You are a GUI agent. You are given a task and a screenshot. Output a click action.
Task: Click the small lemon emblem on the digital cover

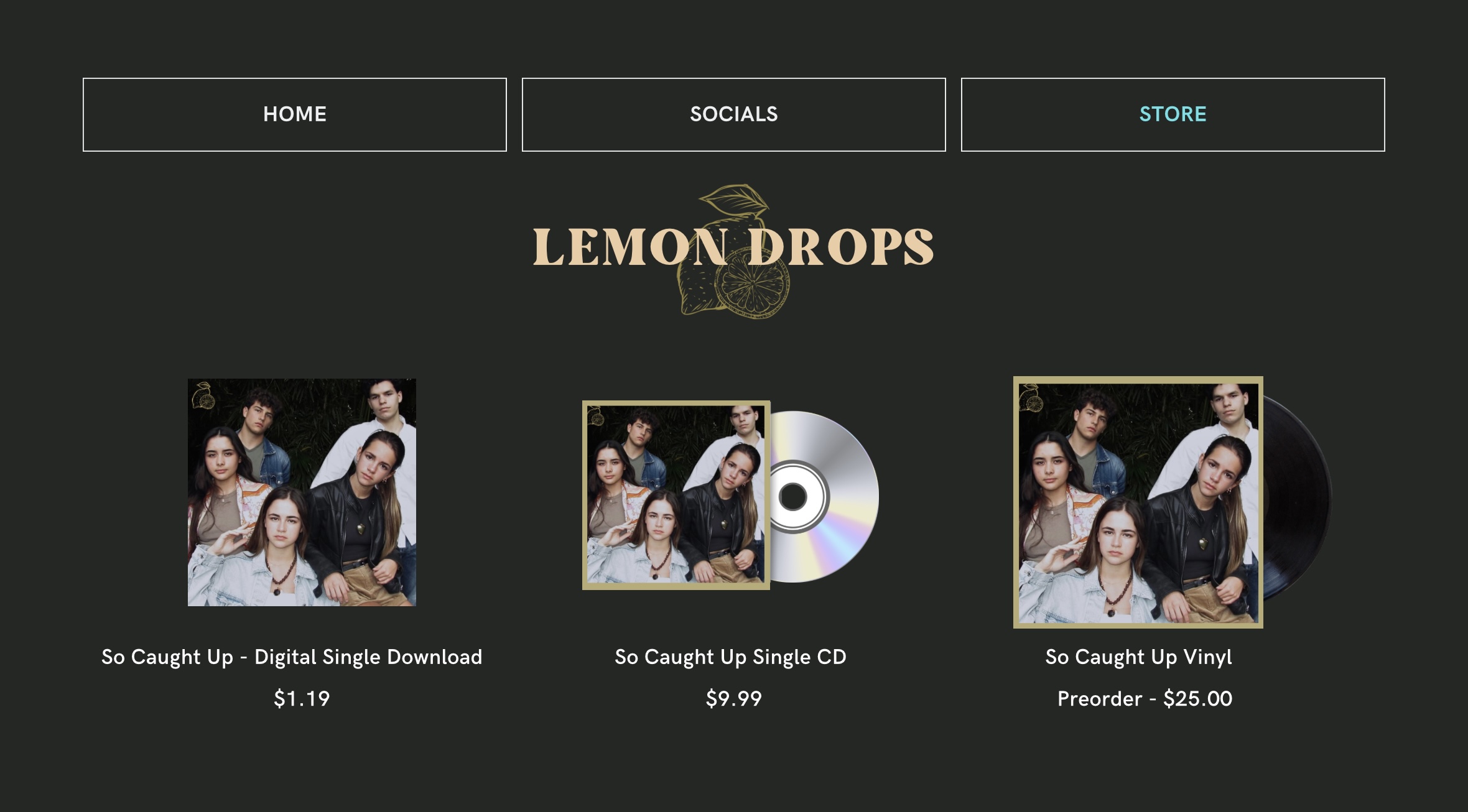point(203,396)
